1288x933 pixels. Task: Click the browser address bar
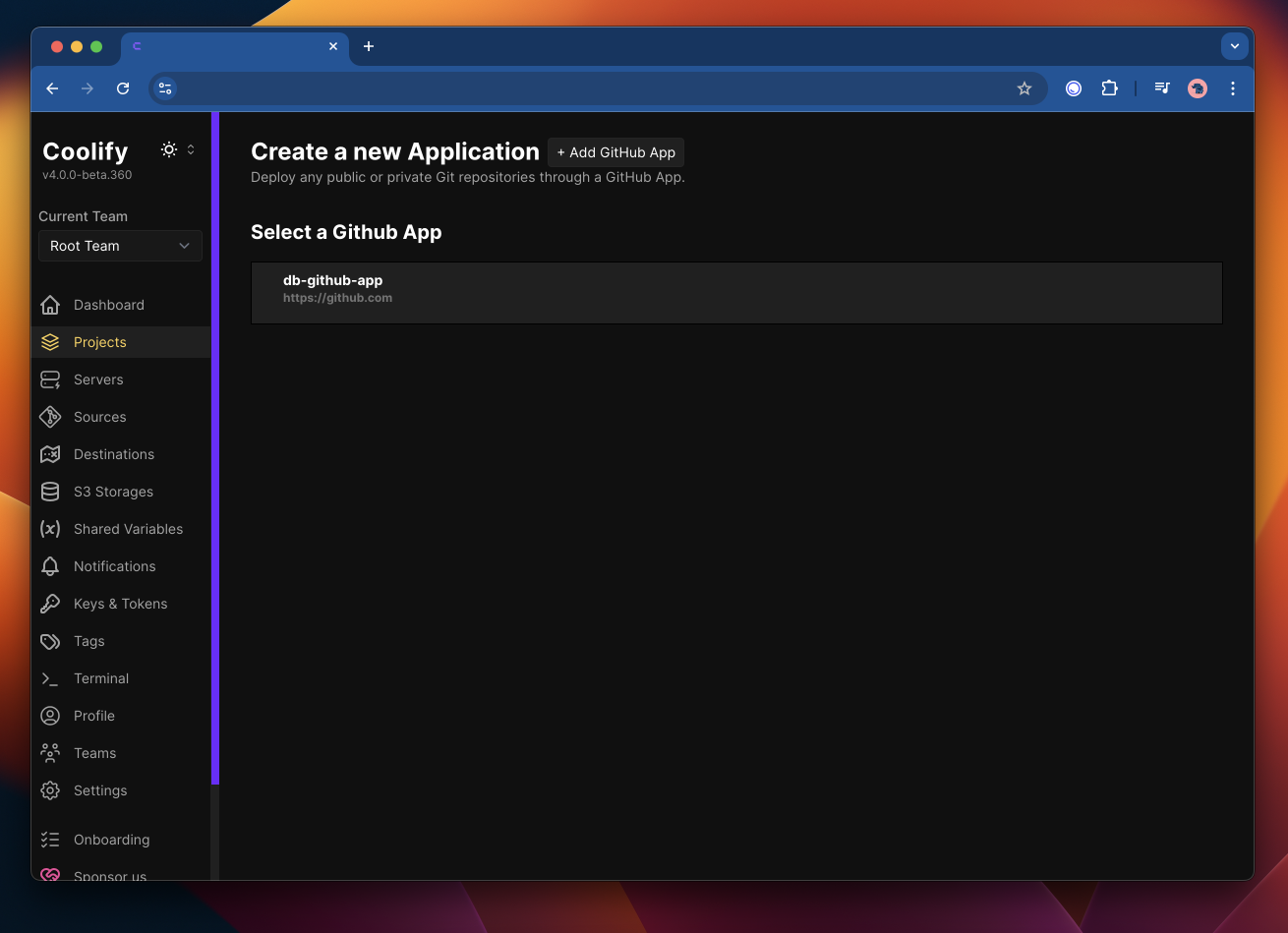[596, 88]
